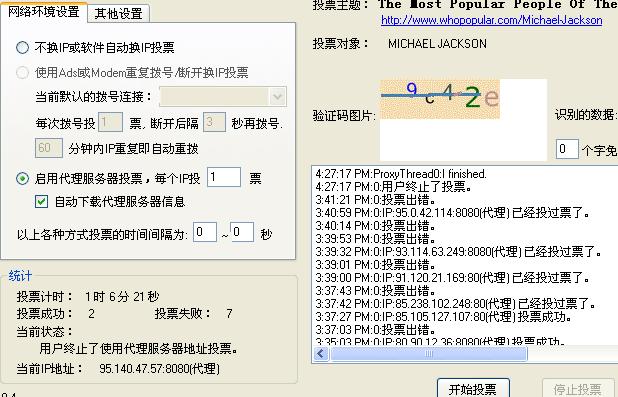Viewport: 618px width, 397px height.
Task: Click the 停止投票 button
Action: 577,388
